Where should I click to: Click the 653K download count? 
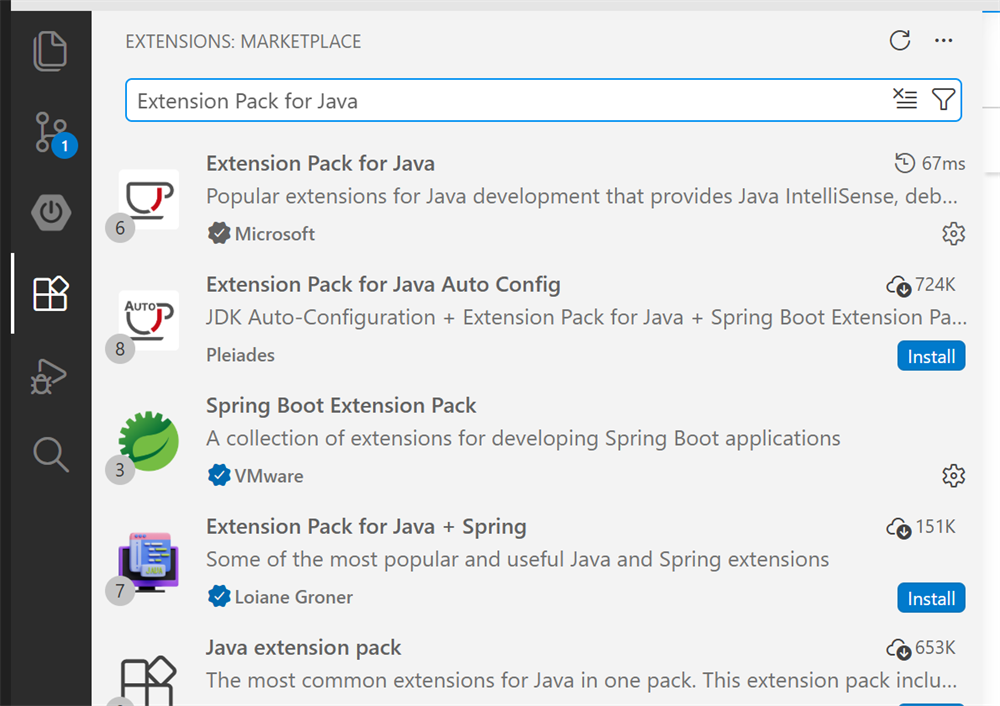click(921, 648)
